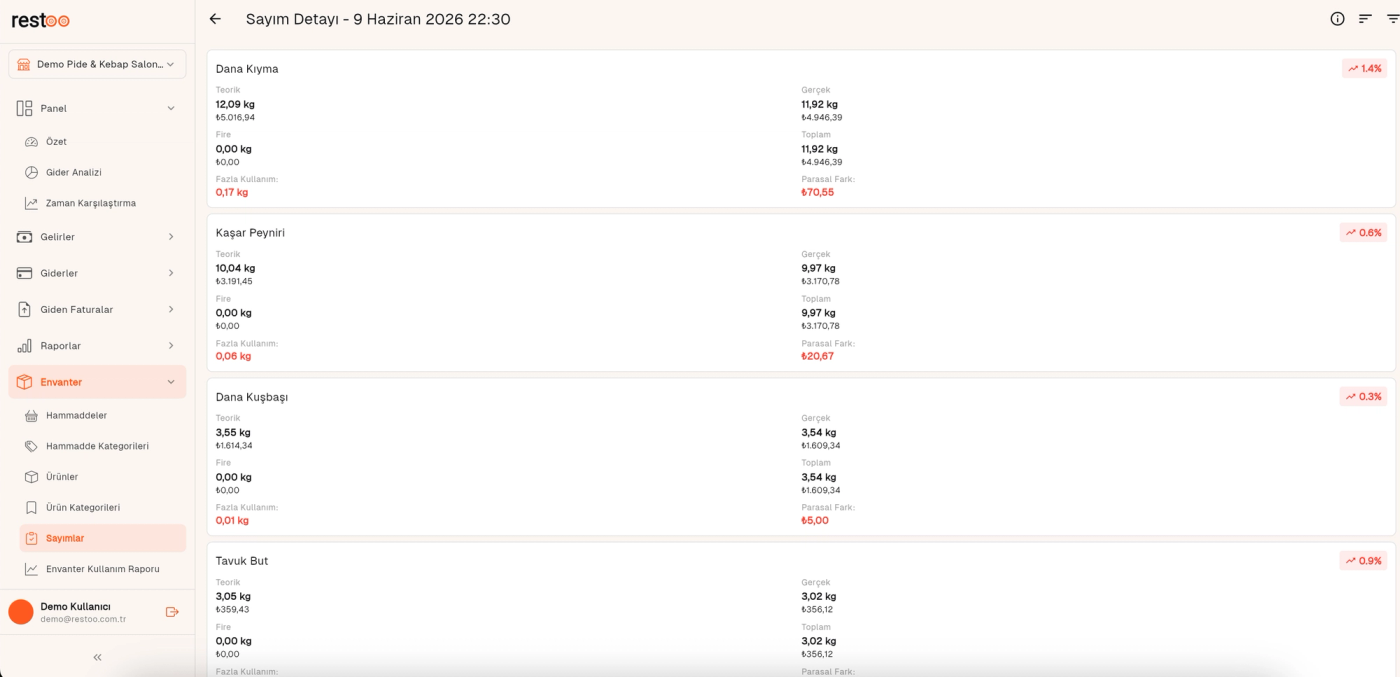
Task: Open the filter icon at the far top right
Action: (x=1392, y=19)
